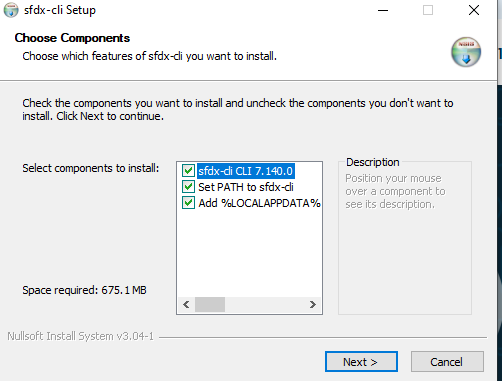The image size is (502, 381).
Task: Toggle the Set PATH to sfdx-cli checkbox
Action: pyautogui.click(x=188, y=187)
